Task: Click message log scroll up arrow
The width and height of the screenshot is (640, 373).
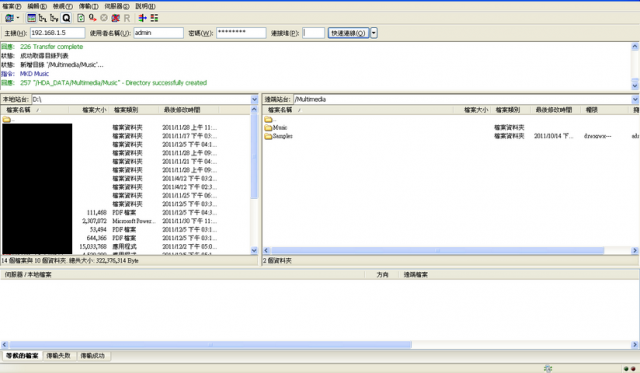Action: 635,46
